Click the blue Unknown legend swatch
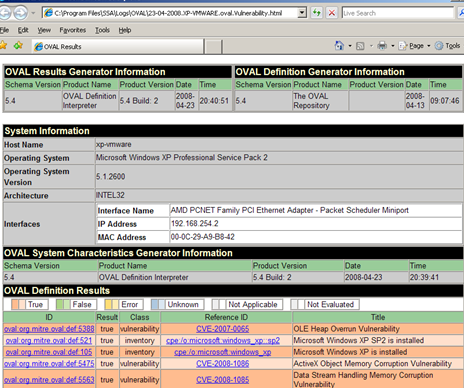This screenshot has height=388, width=464. tap(158, 304)
